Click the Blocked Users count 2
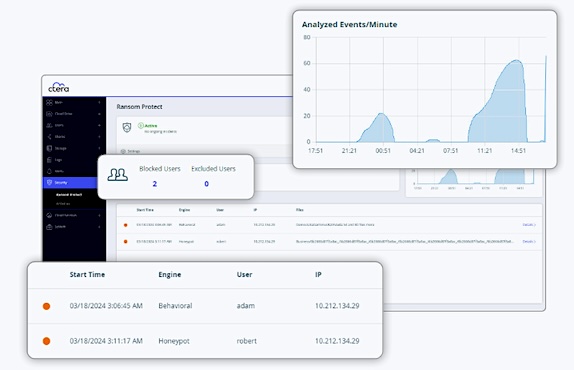This screenshot has width=574, height=370. (155, 184)
